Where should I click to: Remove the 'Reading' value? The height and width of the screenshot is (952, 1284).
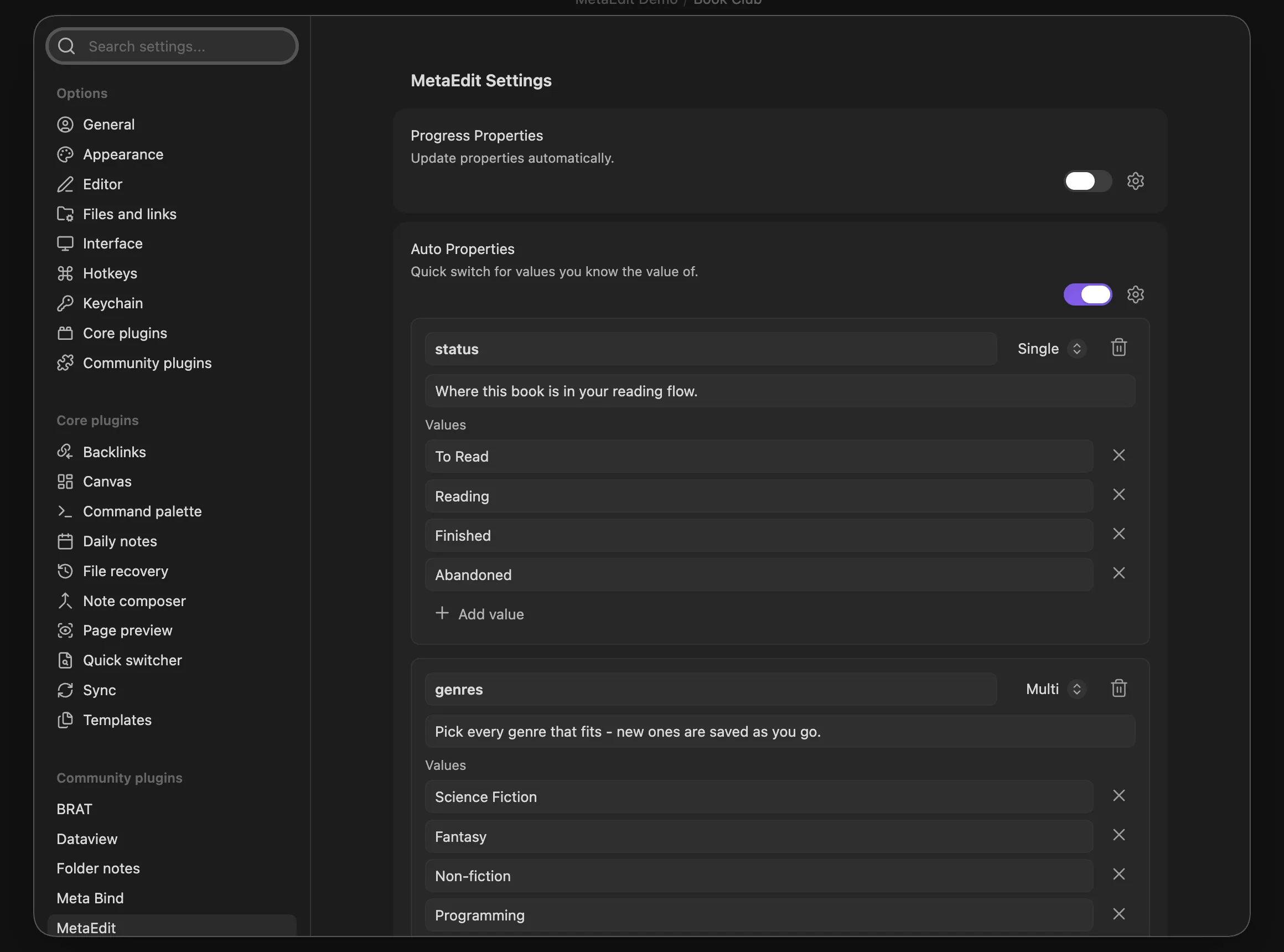tap(1119, 494)
